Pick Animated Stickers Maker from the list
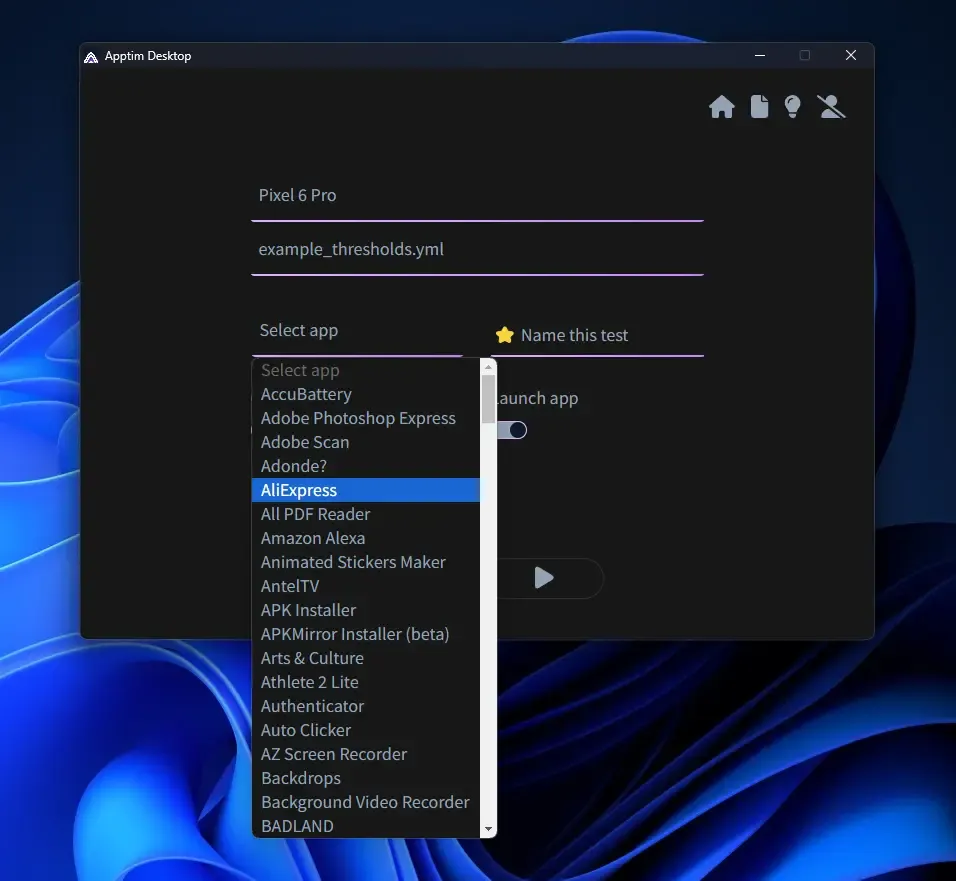This screenshot has height=881, width=956. pyautogui.click(x=366, y=562)
